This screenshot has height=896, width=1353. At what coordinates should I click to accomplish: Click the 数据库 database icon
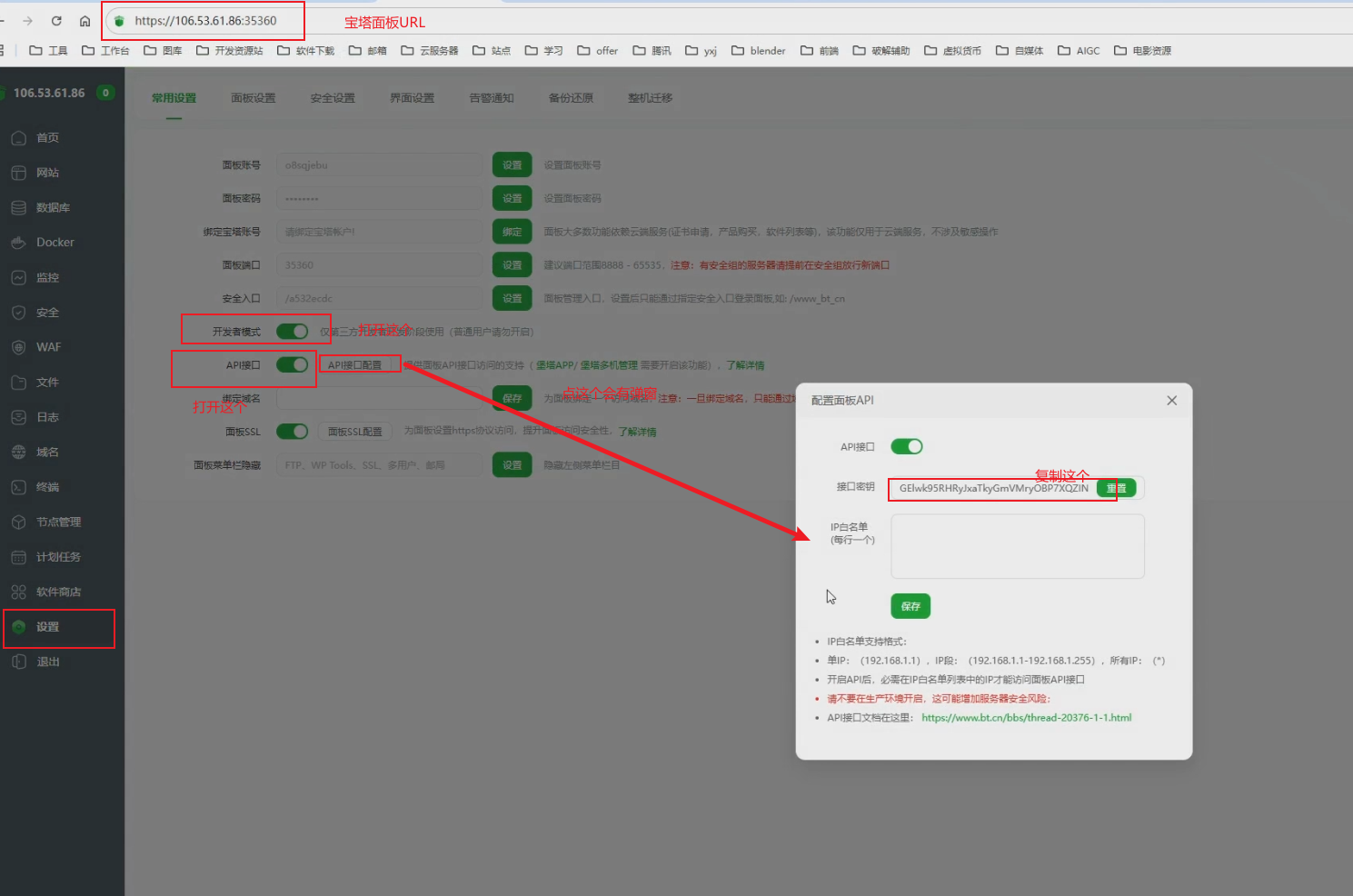click(x=18, y=208)
